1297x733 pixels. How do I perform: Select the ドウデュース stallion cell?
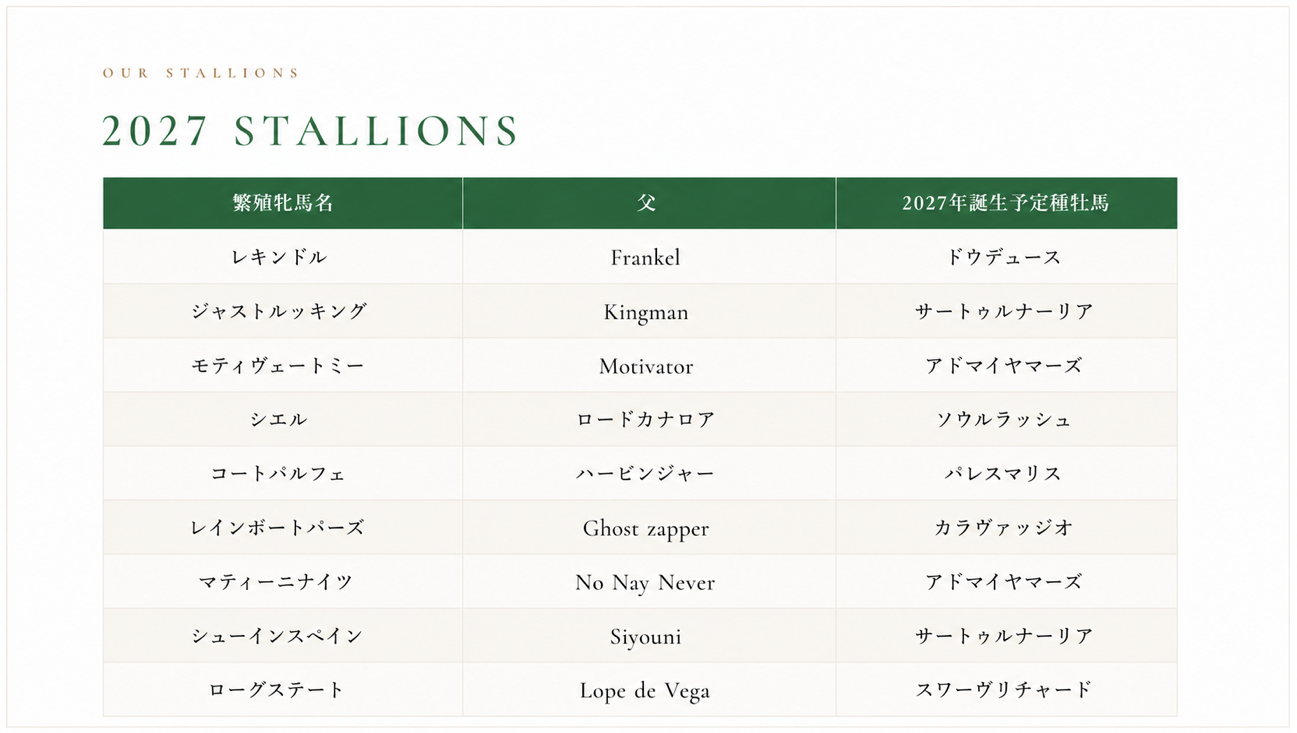tap(1006, 257)
